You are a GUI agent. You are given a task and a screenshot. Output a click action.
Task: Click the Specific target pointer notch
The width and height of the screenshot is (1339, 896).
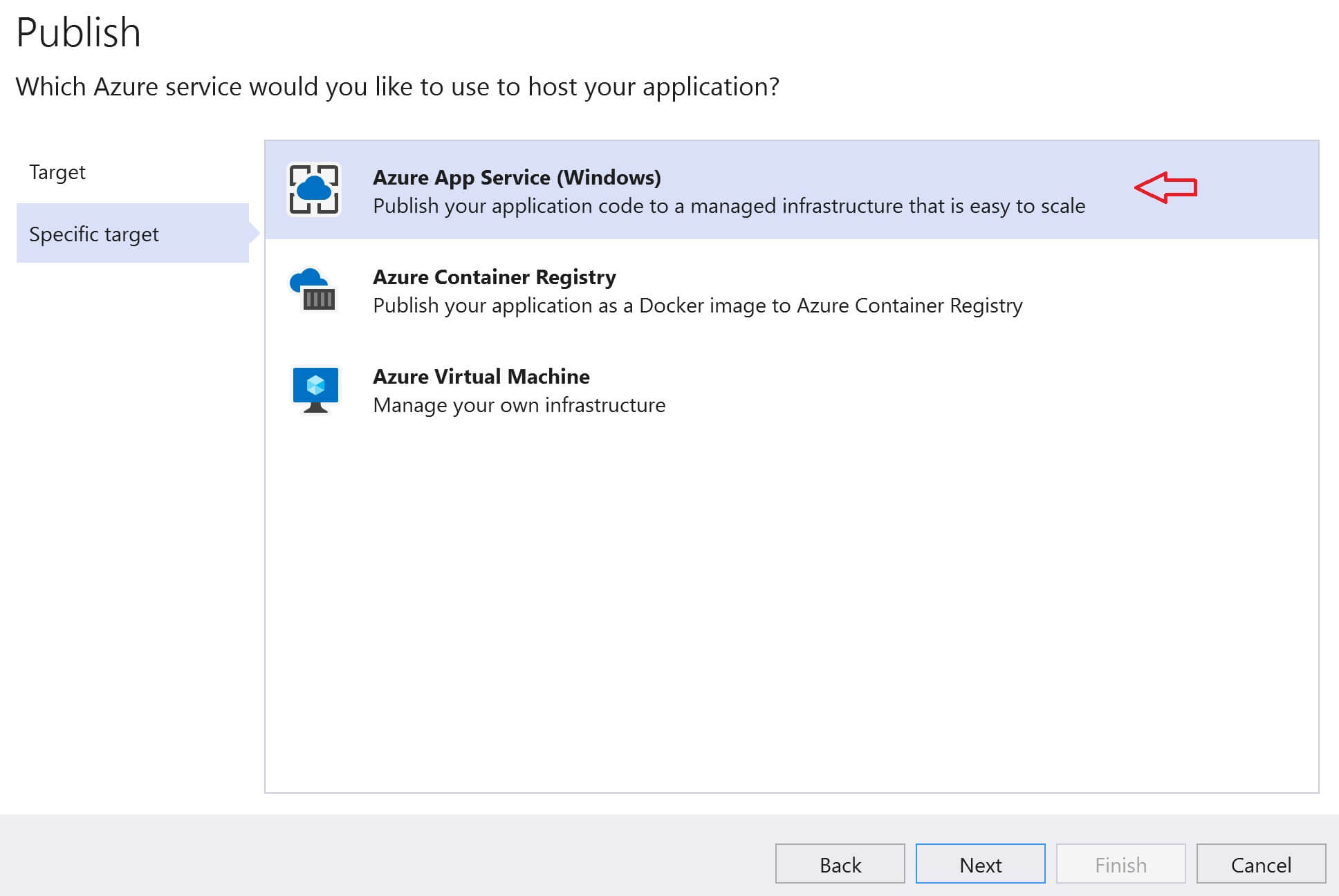coord(254,233)
